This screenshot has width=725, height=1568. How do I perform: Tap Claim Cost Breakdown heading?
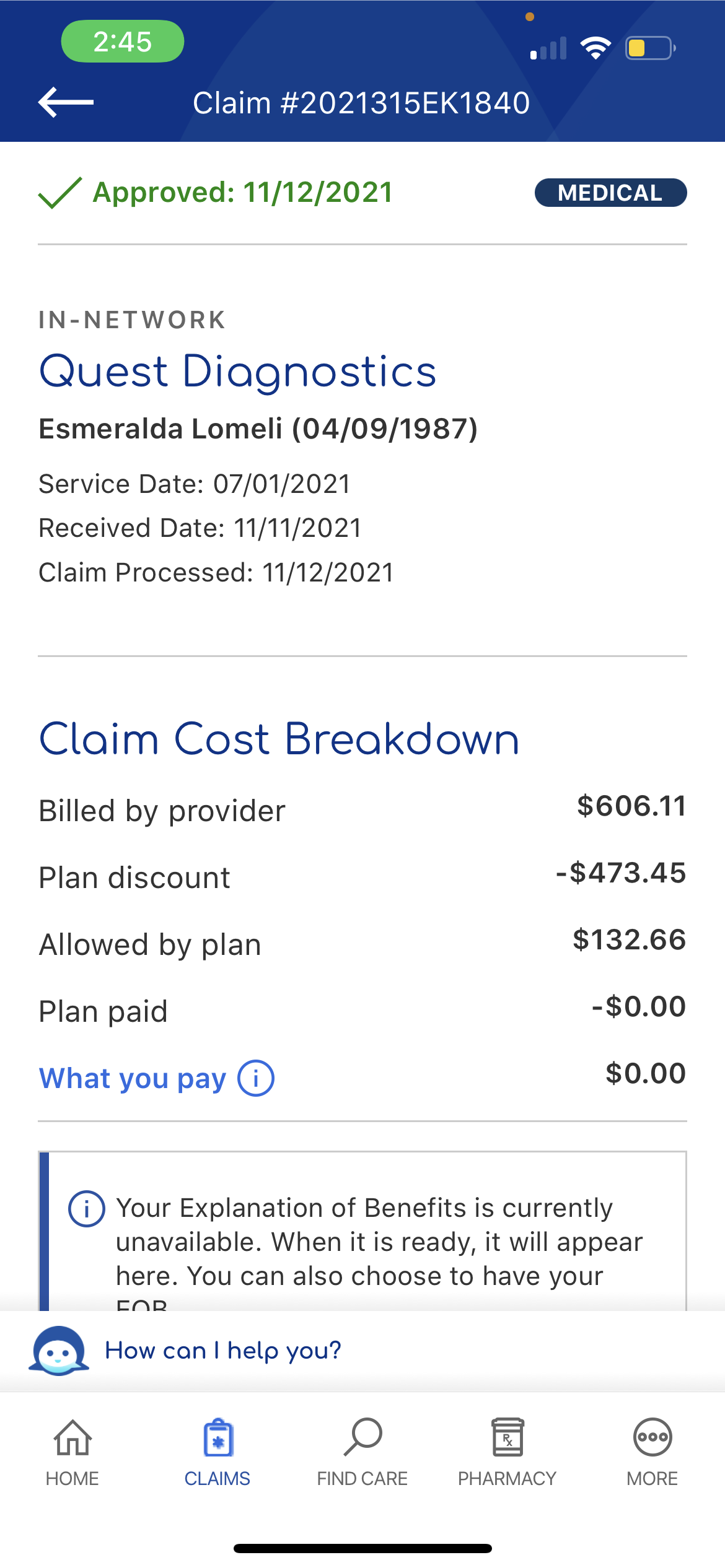[x=279, y=739]
